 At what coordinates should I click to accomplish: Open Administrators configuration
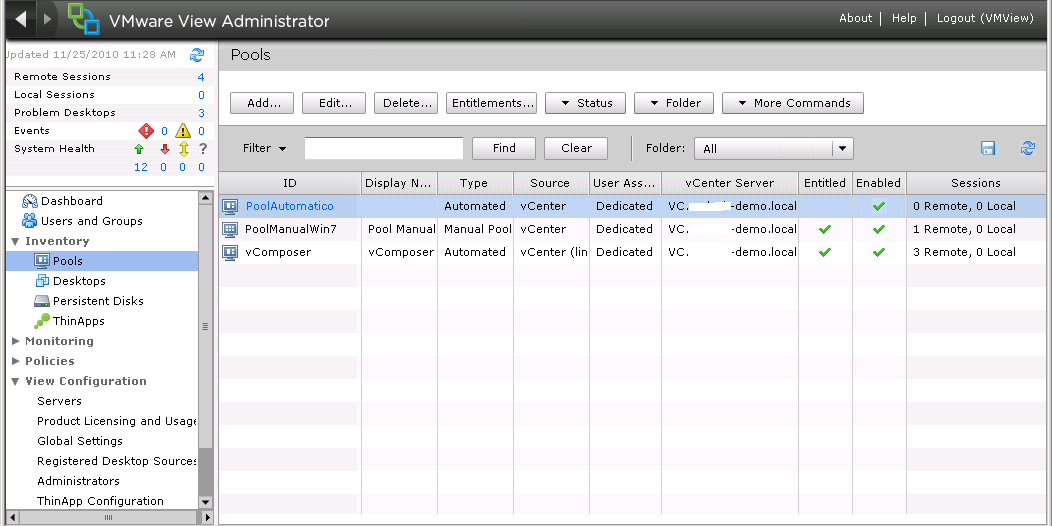[x=78, y=481]
